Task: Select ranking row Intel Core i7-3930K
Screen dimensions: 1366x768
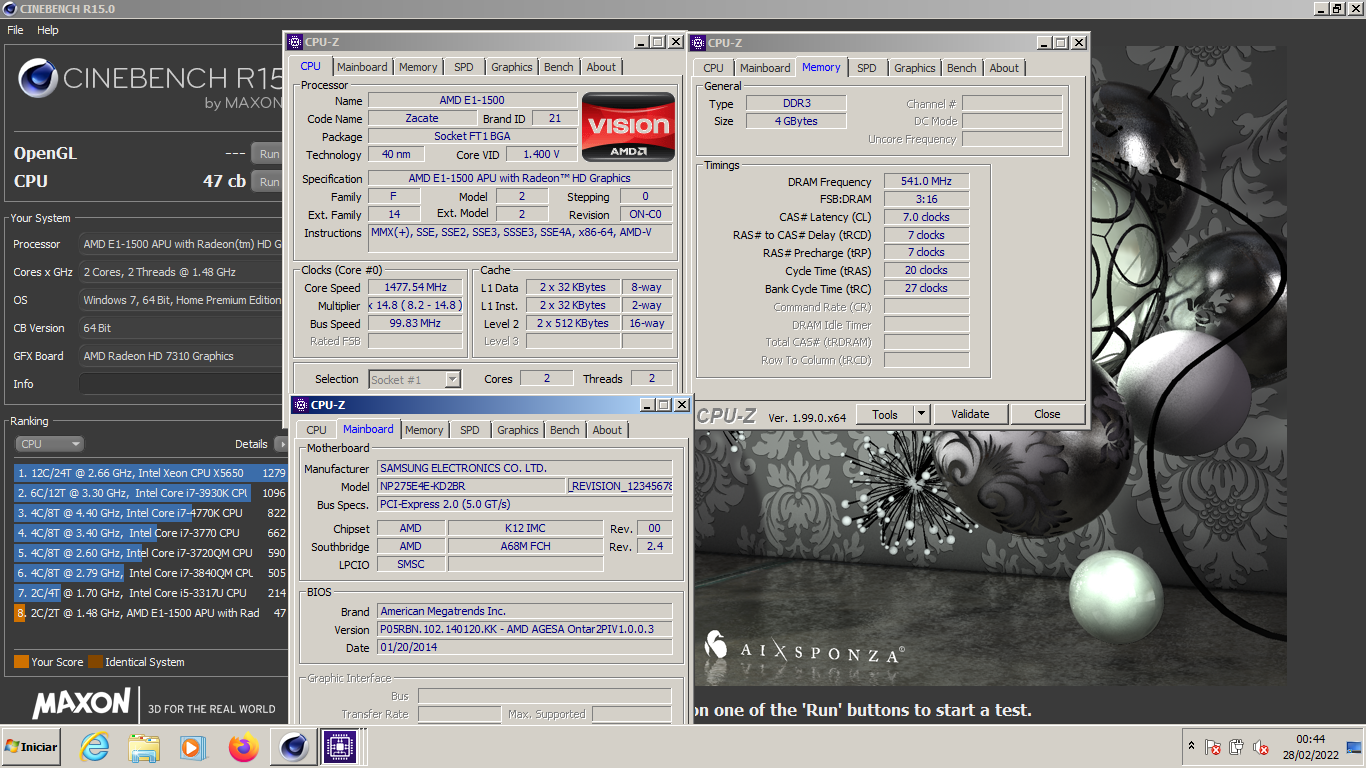Action: 151,493
